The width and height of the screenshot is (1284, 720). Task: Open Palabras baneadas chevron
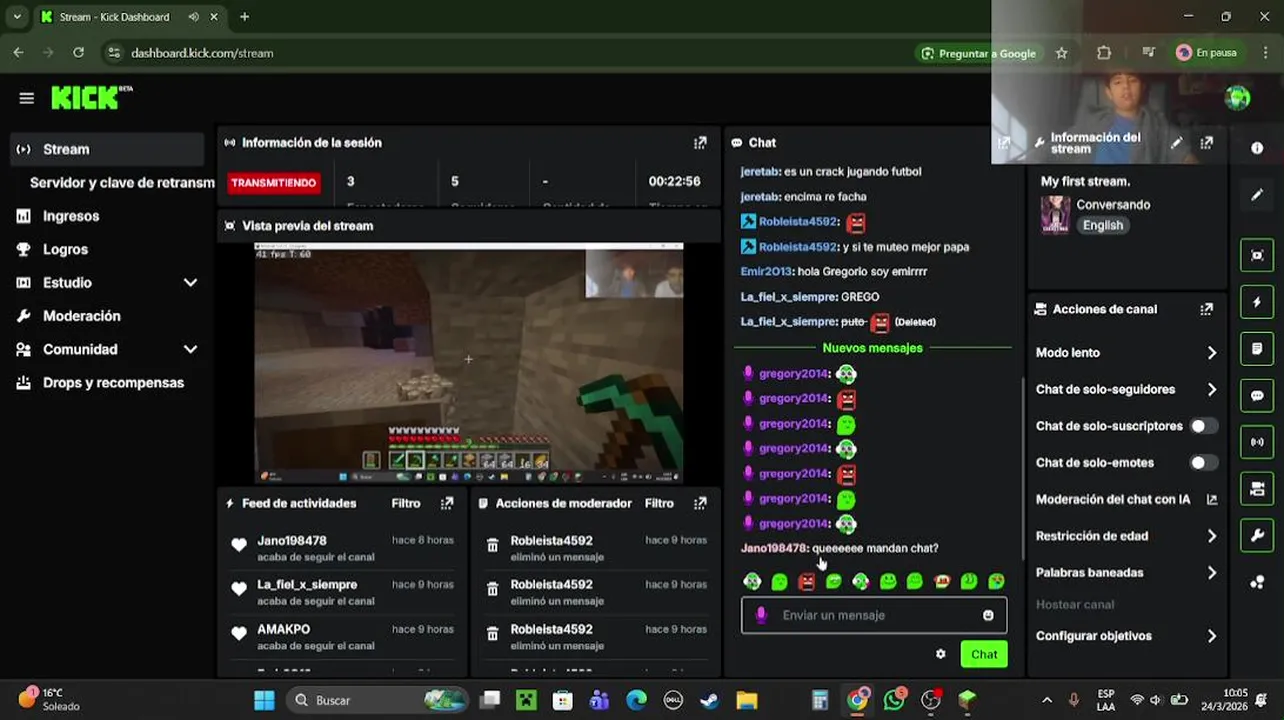point(1212,573)
